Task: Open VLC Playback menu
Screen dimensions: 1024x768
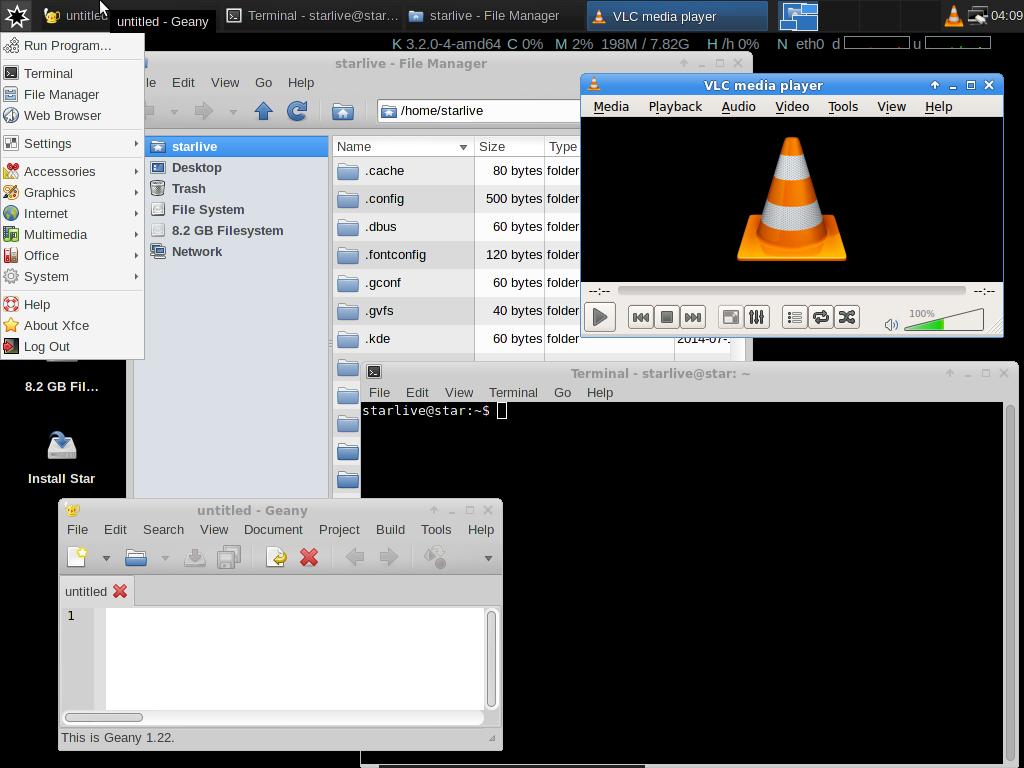Action: tap(675, 106)
